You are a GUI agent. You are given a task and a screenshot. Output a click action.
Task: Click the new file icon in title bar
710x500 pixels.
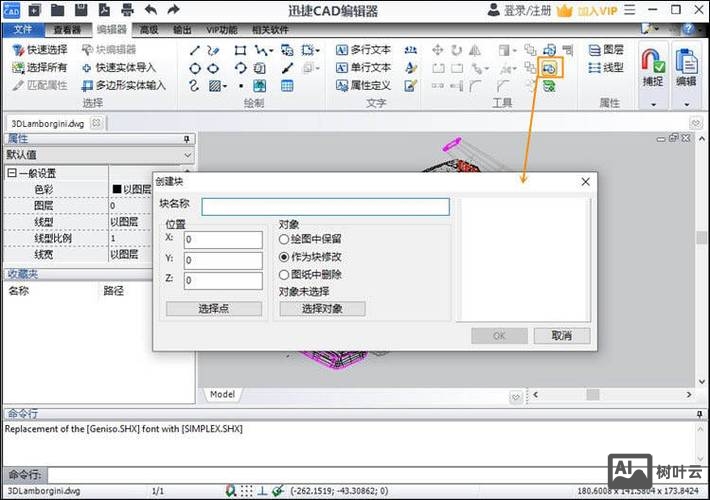click(34, 10)
